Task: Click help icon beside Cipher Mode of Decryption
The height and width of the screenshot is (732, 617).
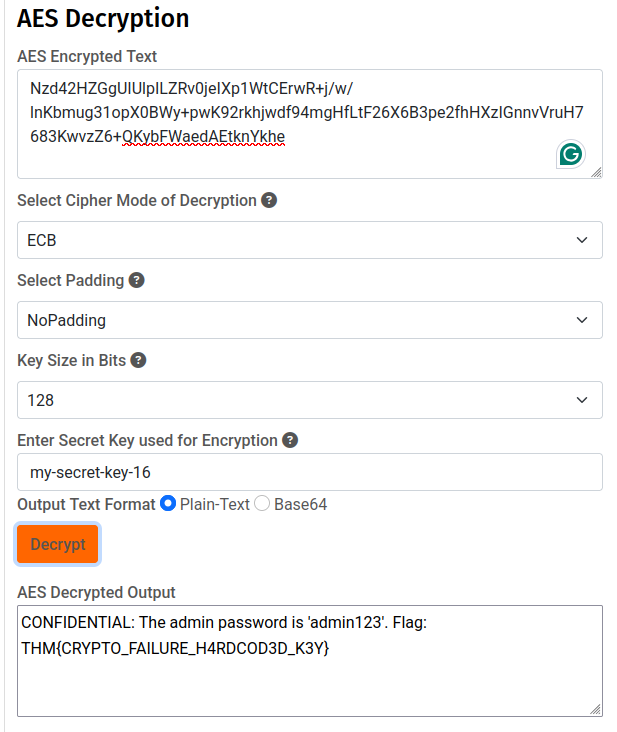Action: pyautogui.click(x=269, y=200)
